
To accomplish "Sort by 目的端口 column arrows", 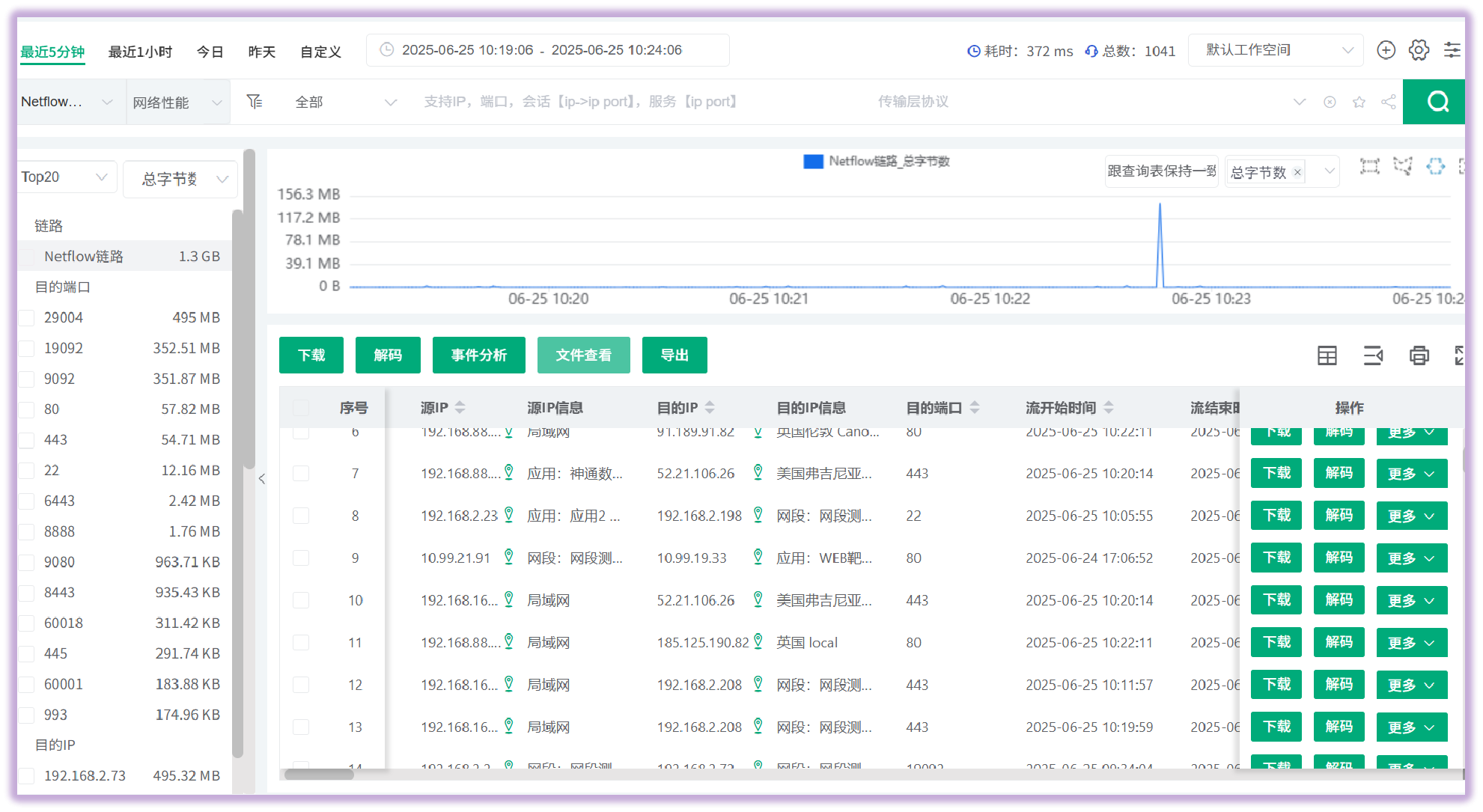I will pos(975,407).
